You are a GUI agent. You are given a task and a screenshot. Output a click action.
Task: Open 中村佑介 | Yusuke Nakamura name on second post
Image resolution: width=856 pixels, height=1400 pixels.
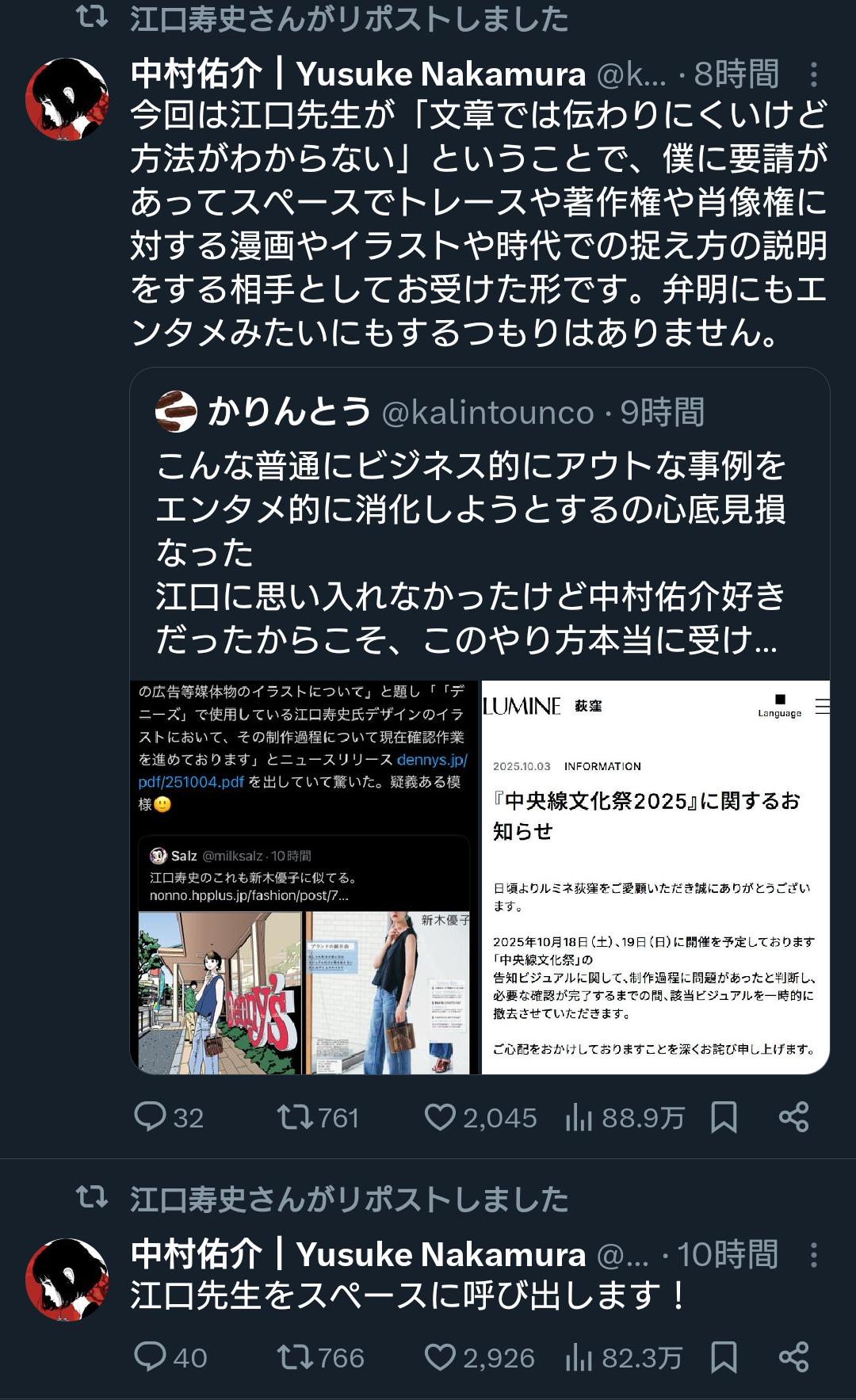pos(358,1254)
